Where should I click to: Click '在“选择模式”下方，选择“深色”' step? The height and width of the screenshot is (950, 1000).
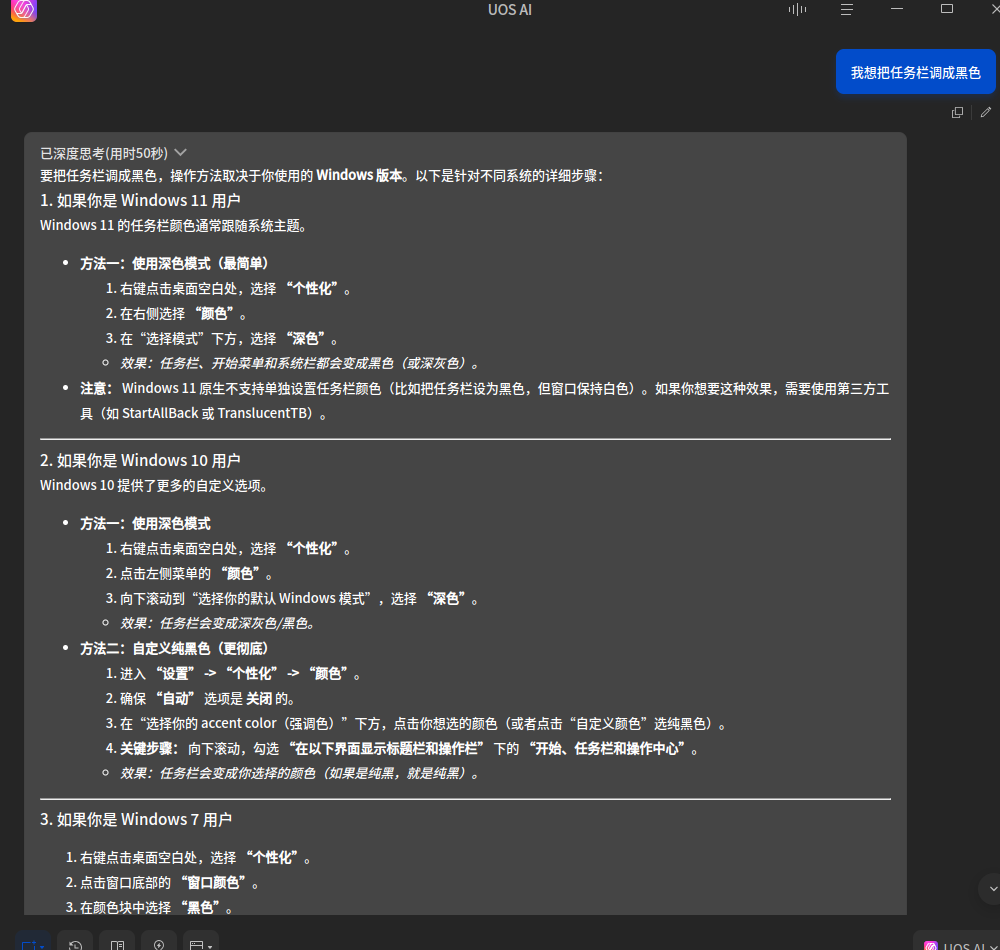[222, 339]
